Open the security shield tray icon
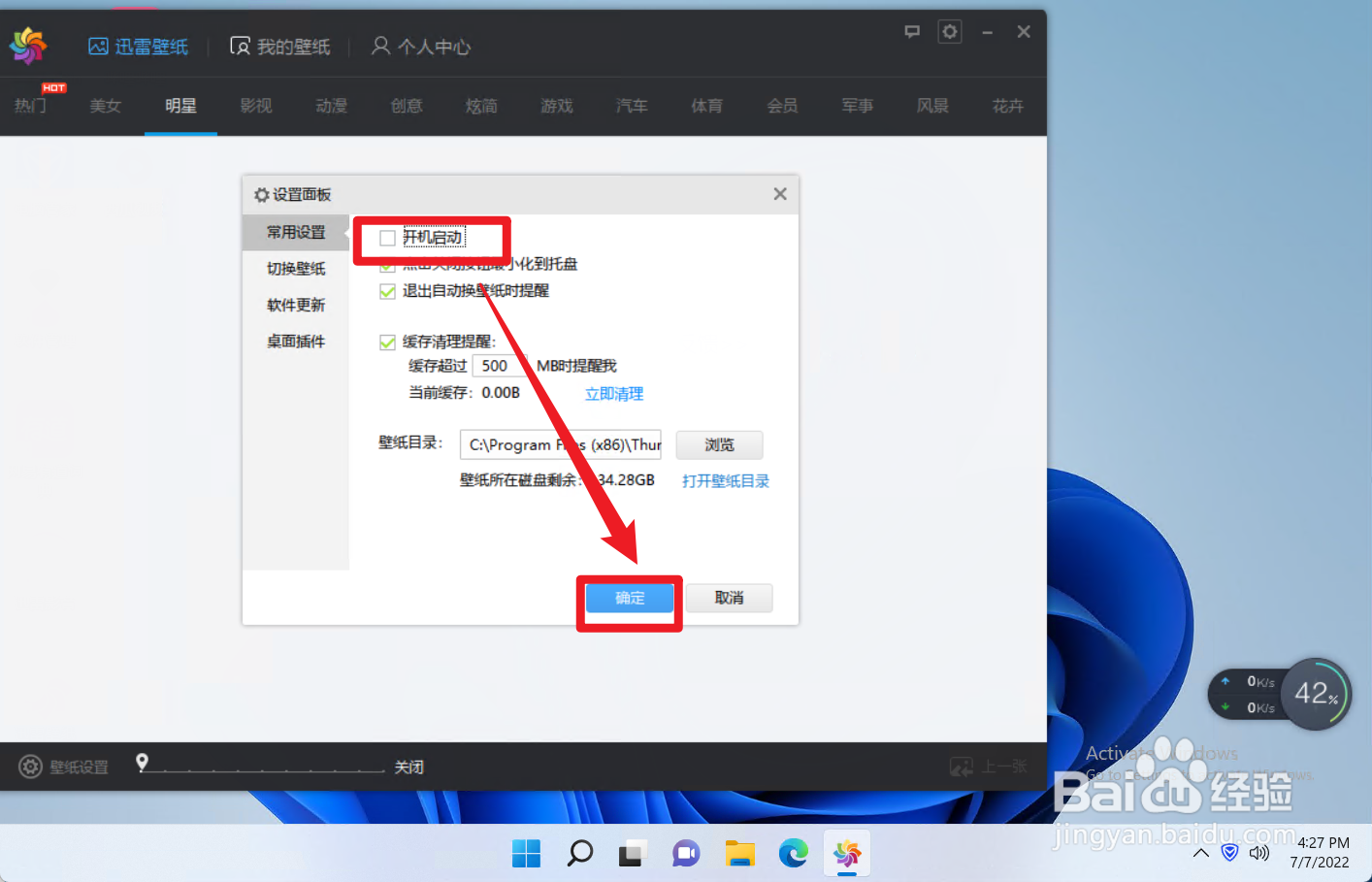This screenshot has width=1372, height=882. [1229, 853]
